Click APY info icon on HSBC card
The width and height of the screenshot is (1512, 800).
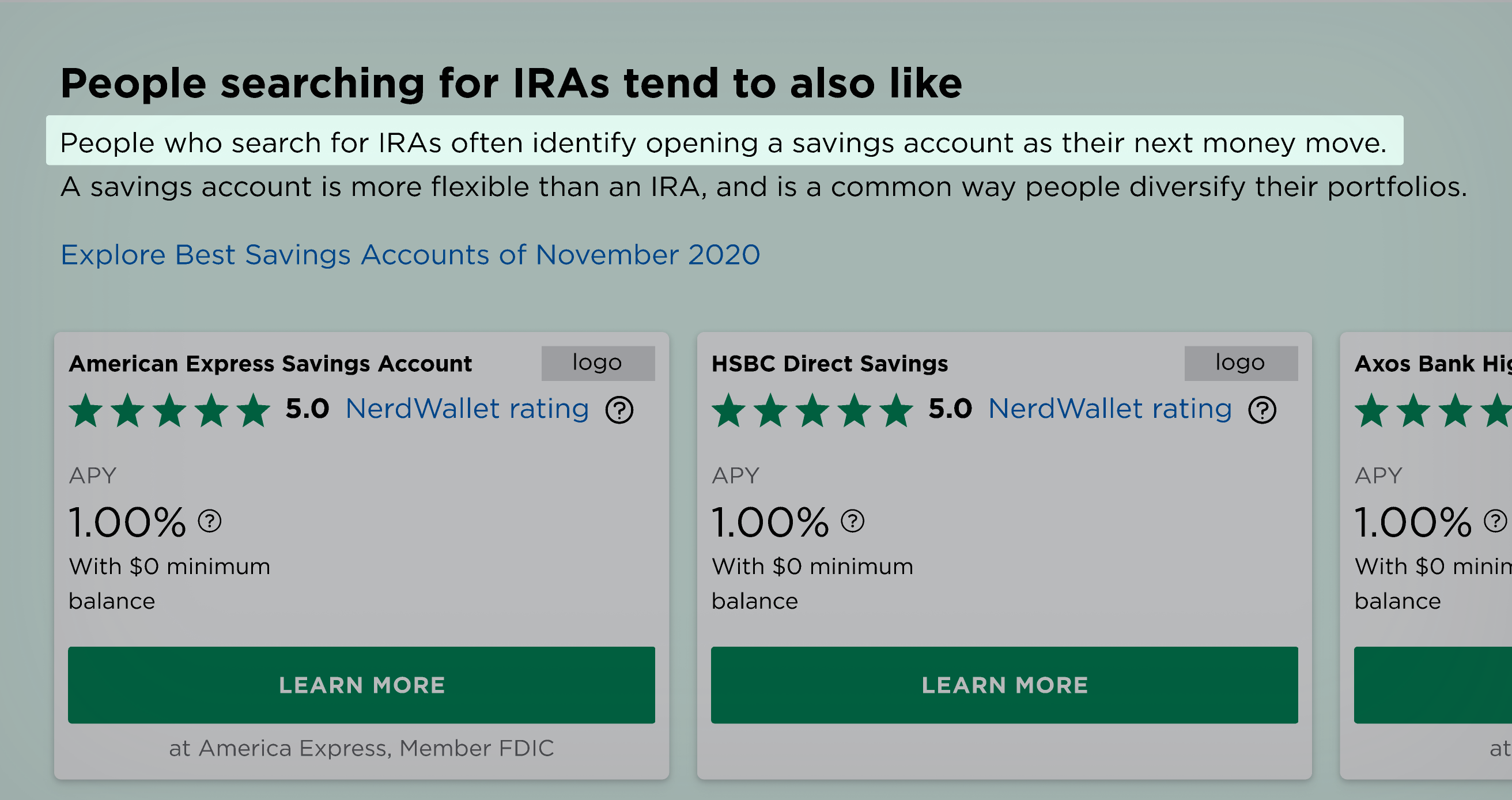(852, 520)
